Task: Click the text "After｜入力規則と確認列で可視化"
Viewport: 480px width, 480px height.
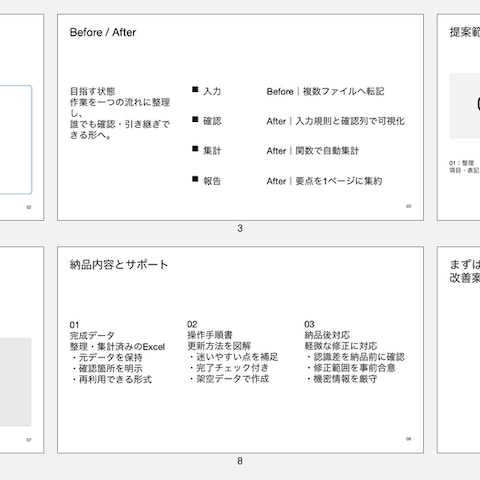Action: point(336,121)
